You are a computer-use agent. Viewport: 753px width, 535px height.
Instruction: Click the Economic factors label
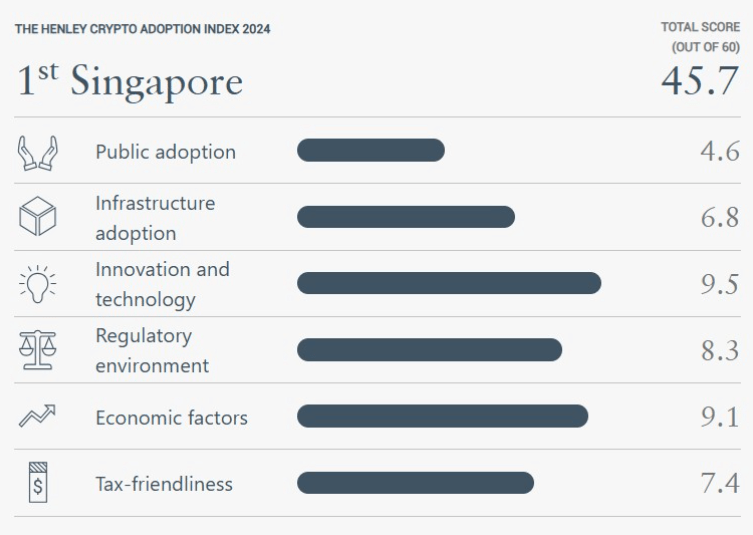click(x=171, y=417)
